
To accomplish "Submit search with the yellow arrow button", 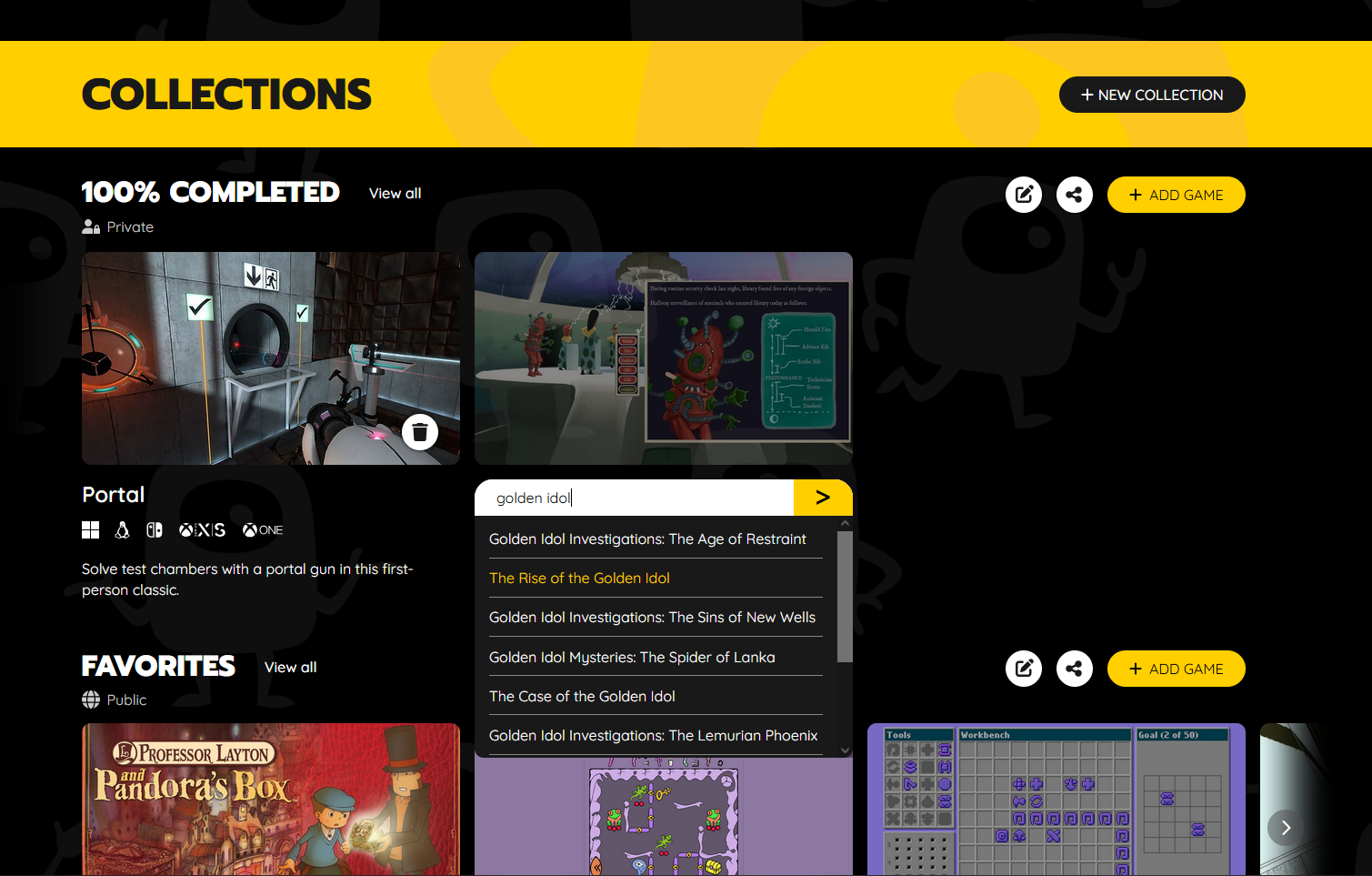I will 822,498.
